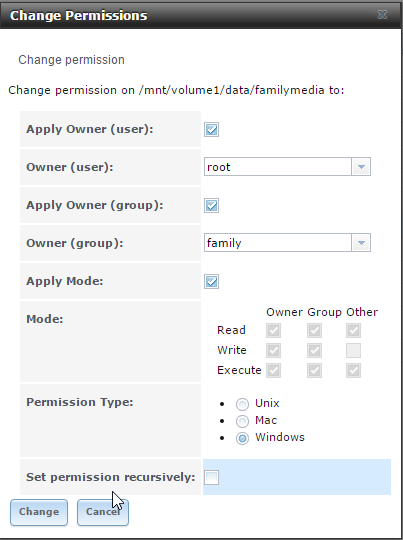
Task: Click the Change button
Action: 39,512
